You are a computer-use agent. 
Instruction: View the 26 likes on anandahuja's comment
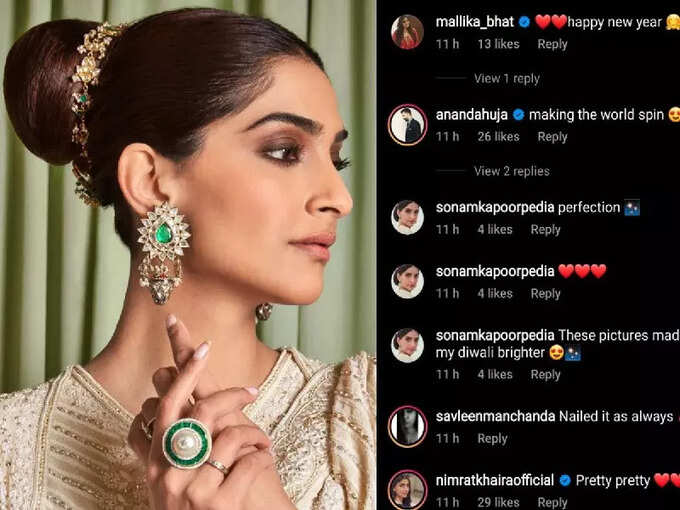(x=498, y=137)
